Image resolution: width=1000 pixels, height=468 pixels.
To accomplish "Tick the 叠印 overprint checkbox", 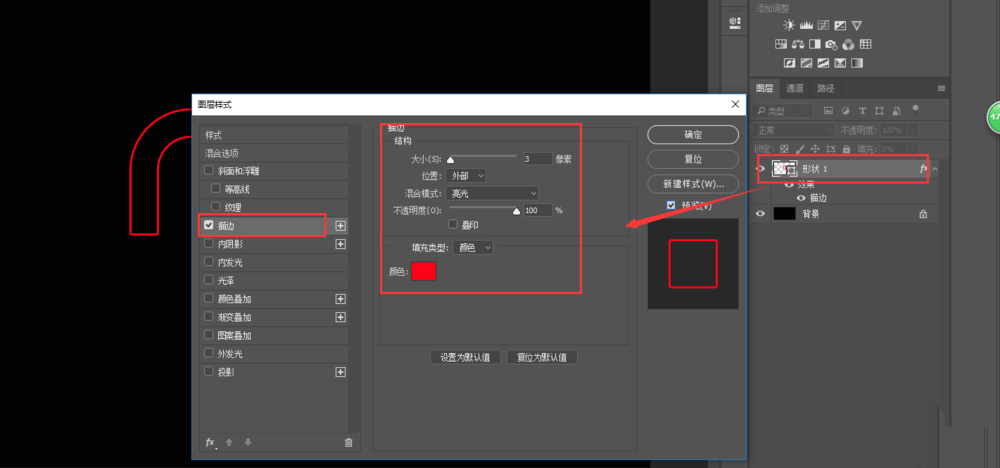I will 453,224.
